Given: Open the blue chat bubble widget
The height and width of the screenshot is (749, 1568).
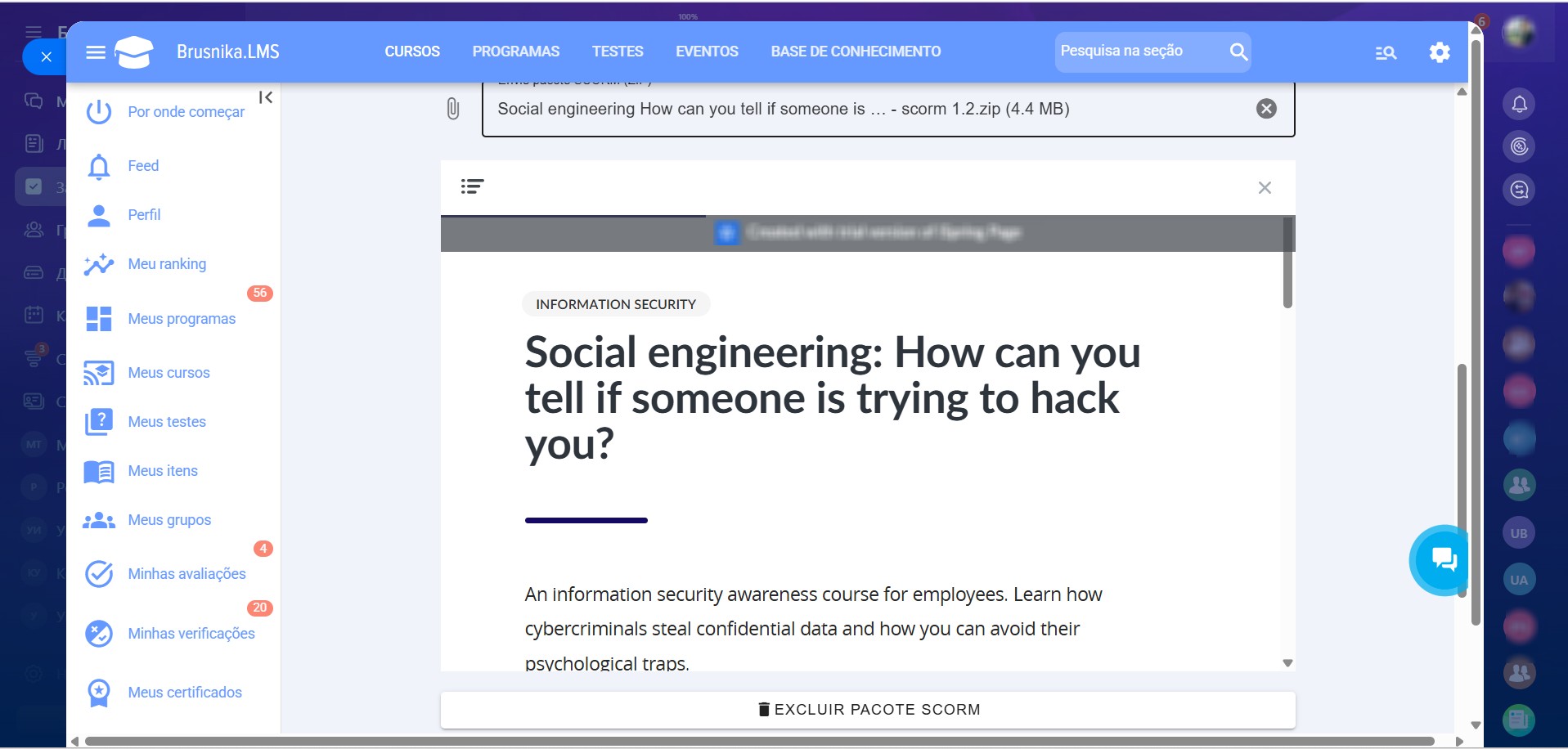Looking at the screenshot, I should click(1443, 560).
